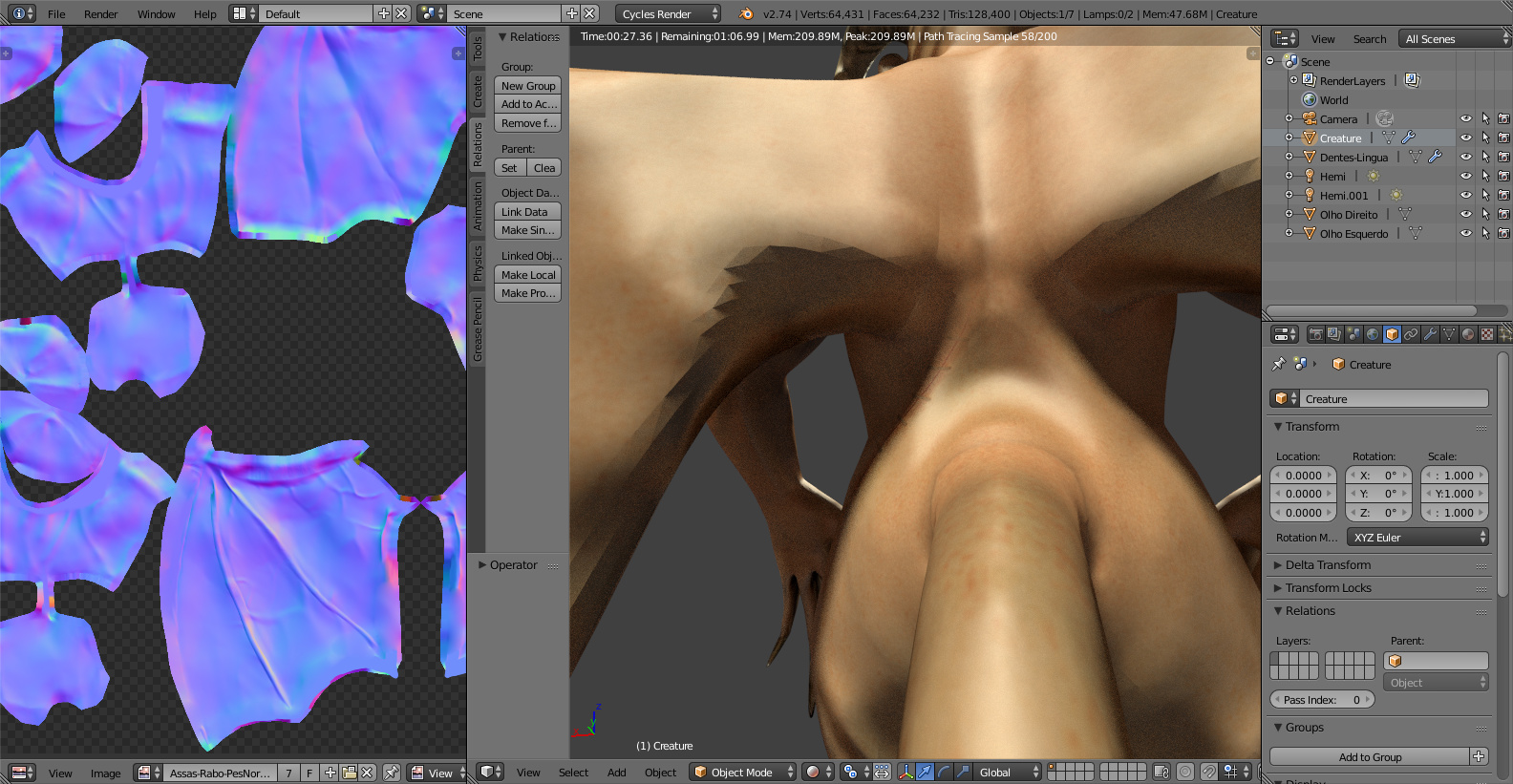Open the File menu
Screen dimensions: 1513x784
[56, 13]
